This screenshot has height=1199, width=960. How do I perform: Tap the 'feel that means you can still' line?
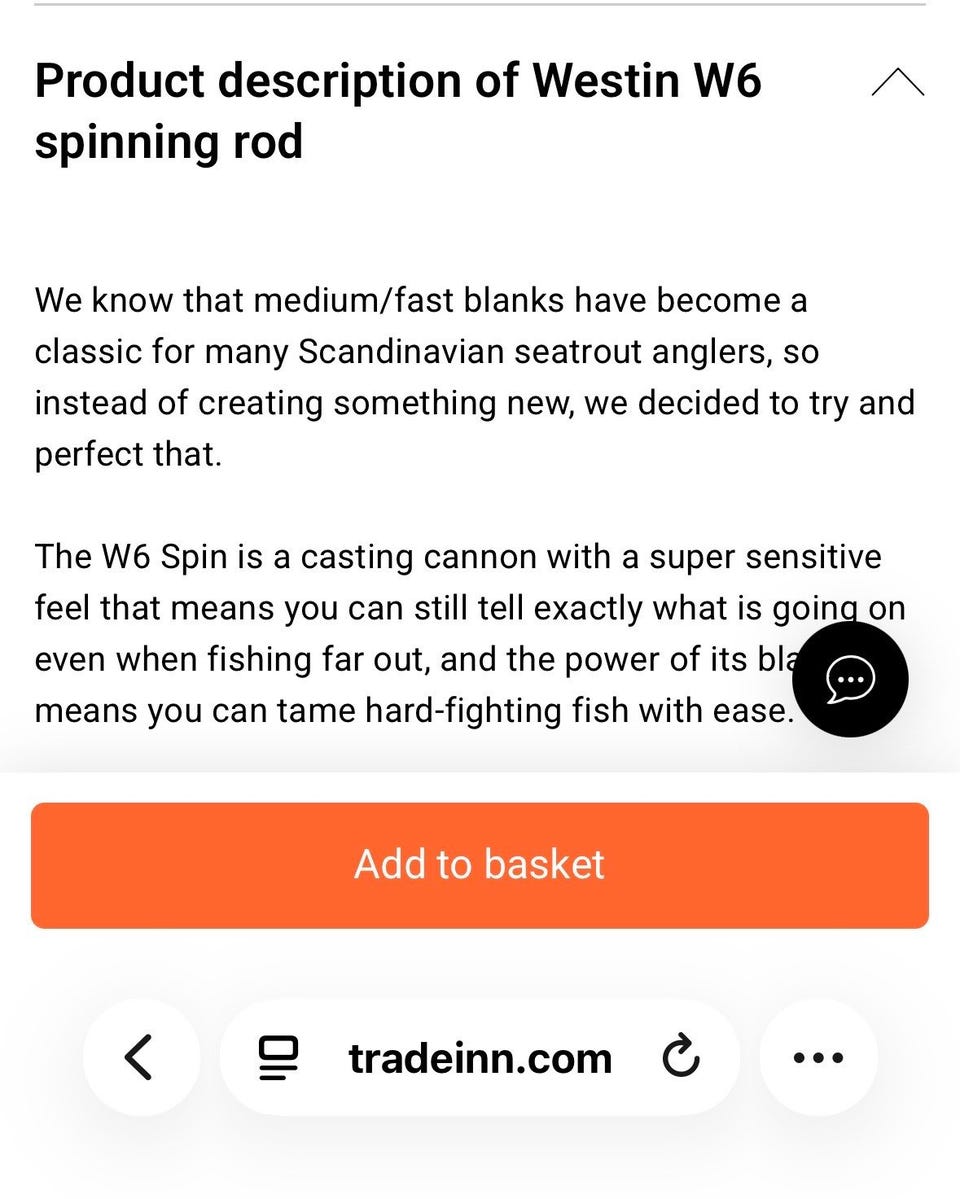[x=470, y=609]
